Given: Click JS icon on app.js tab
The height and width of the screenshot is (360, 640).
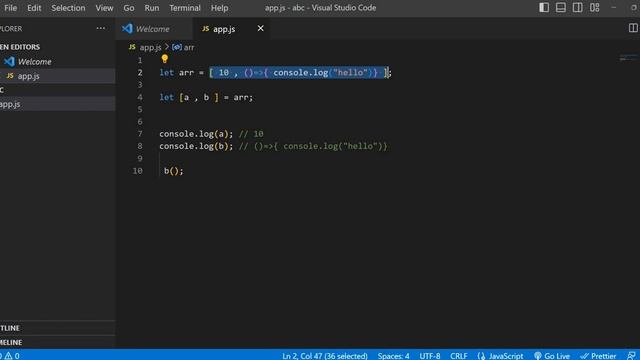Looking at the screenshot, I should click(x=206, y=29).
